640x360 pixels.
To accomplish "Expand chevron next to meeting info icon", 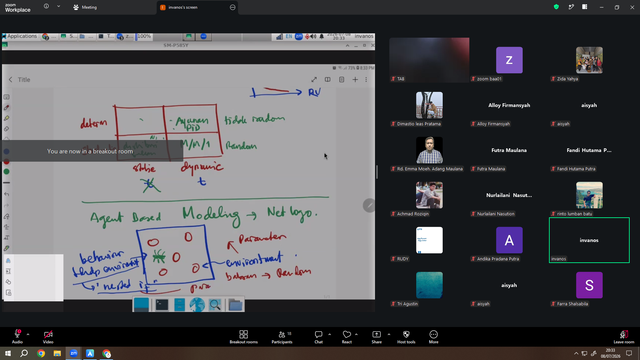I will [58, 6].
